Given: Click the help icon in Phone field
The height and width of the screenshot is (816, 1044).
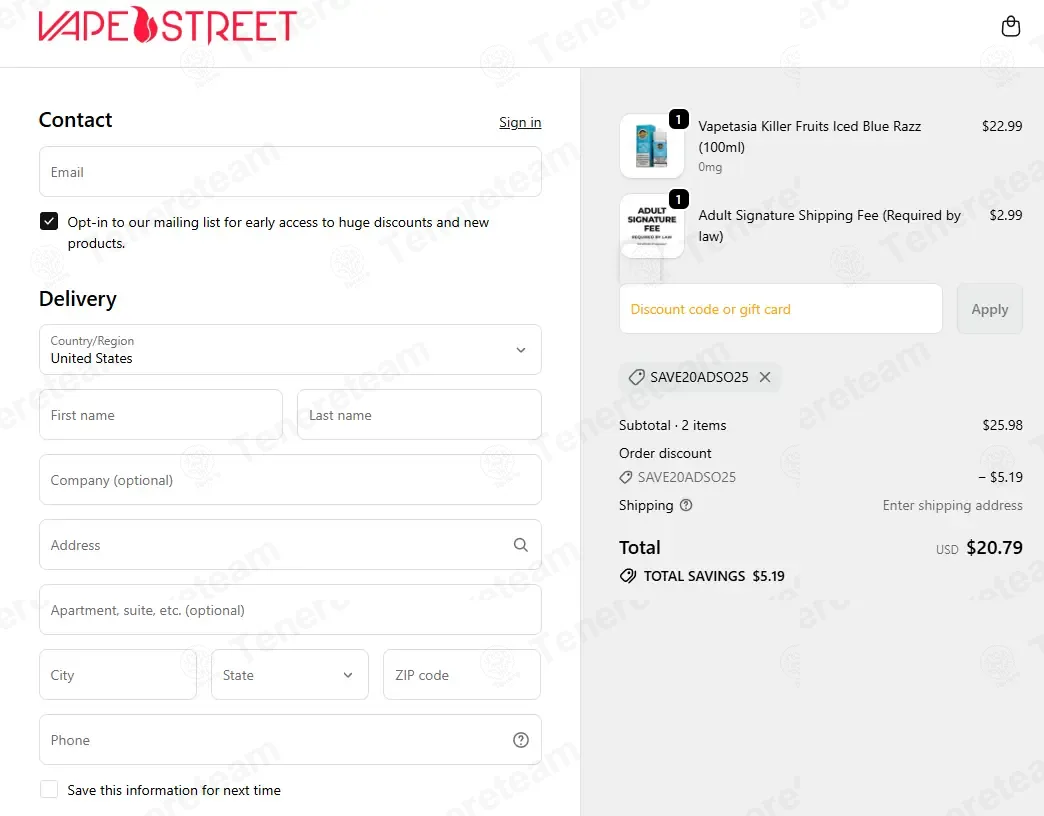Looking at the screenshot, I should [x=521, y=739].
